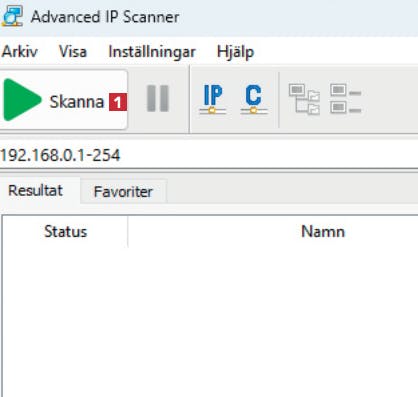Screen dimensions: 418x397
Task: Click the Advanced IP Scanner app icon
Action: pyautogui.click(x=12, y=16)
